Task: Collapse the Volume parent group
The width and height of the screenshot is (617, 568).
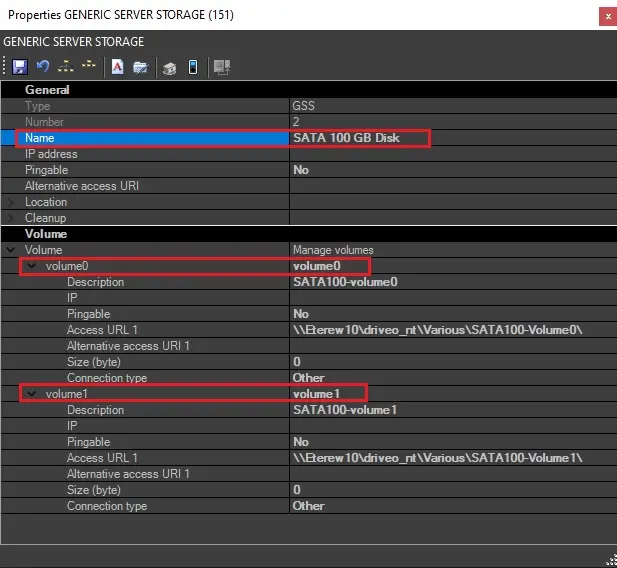Action: click(11, 250)
